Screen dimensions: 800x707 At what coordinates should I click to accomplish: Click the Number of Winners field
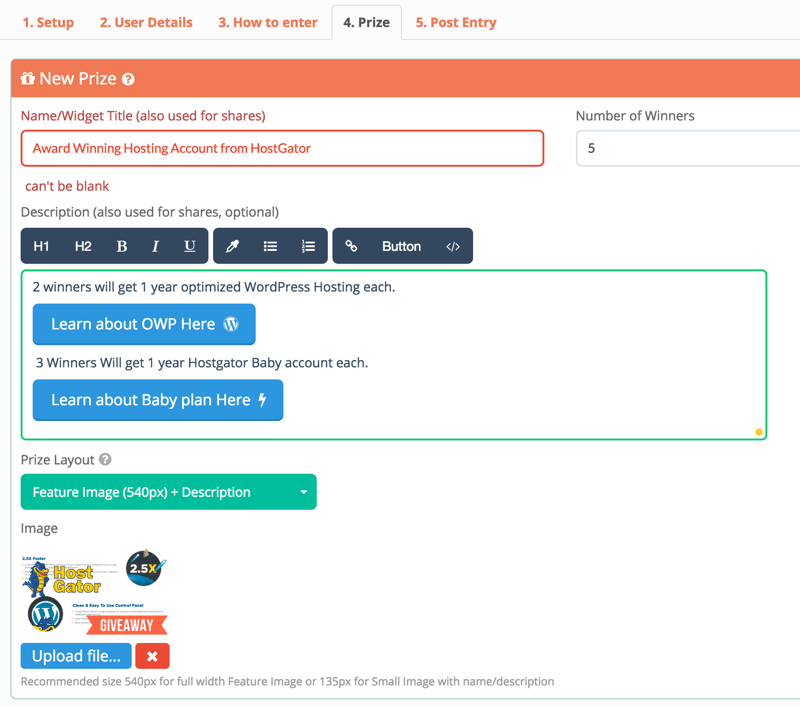click(688, 148)
